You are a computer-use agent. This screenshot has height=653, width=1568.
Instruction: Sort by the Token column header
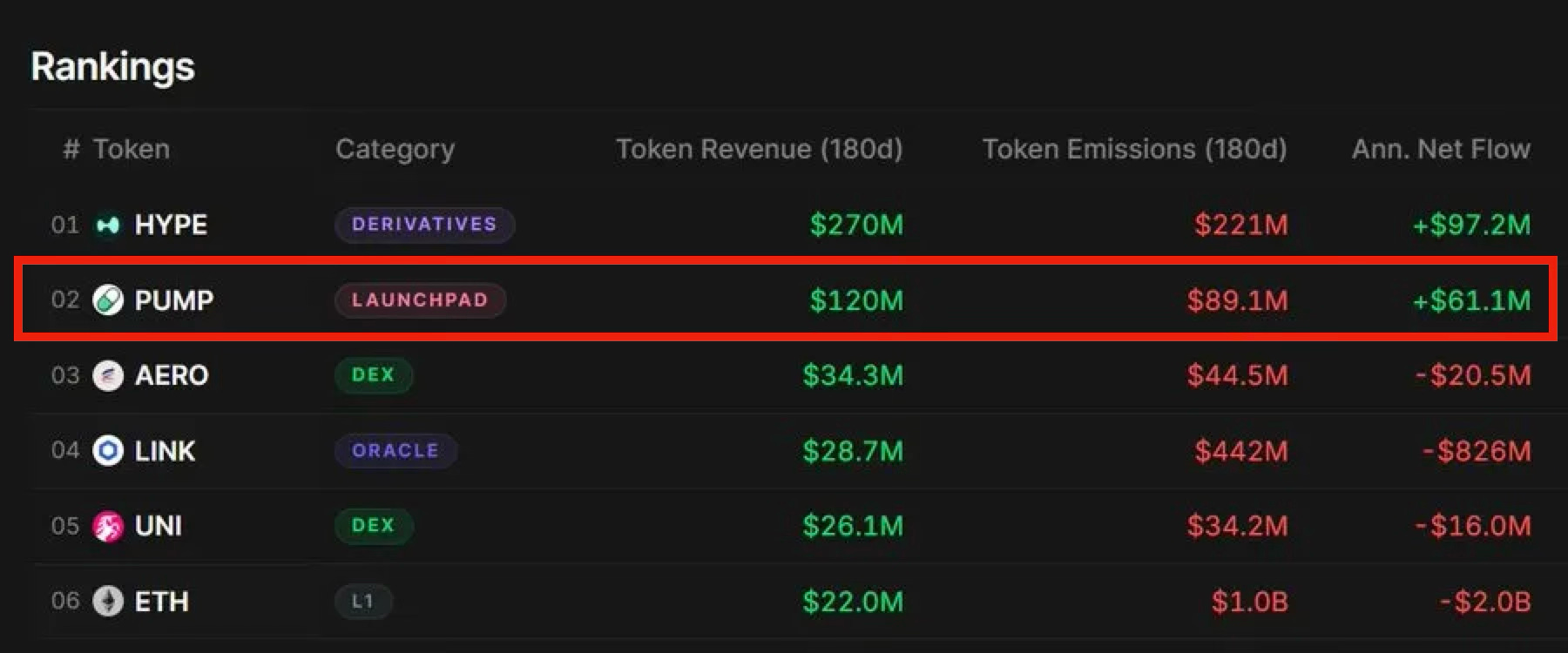coord(131,149)
